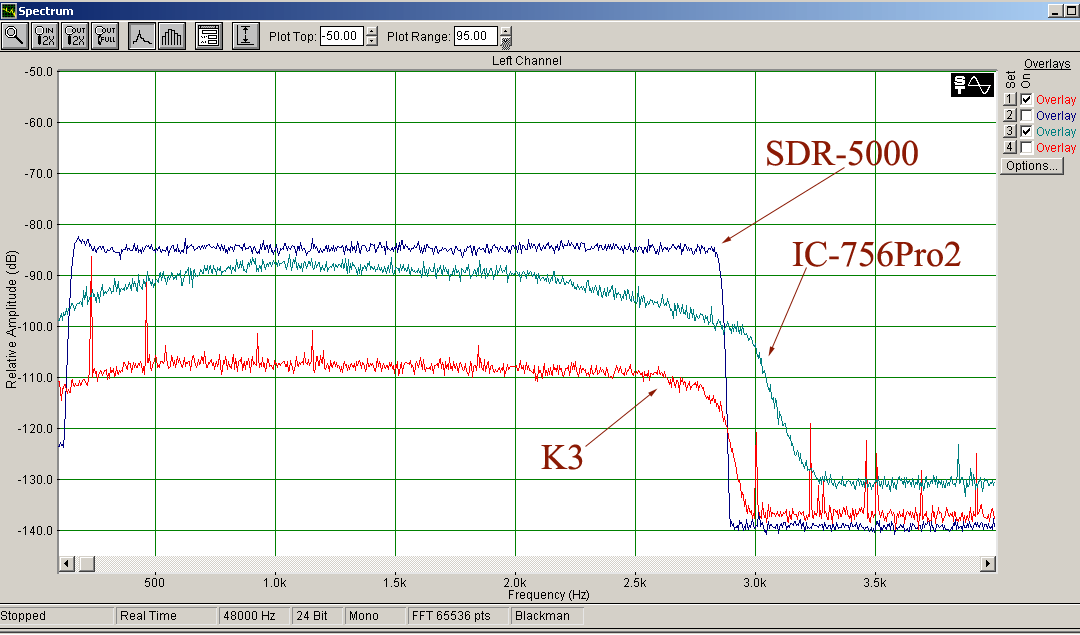Image resolution: width=1080 pixels, height=635 pixels.
Task: Increase Plot Range with the up arrow
Action: pos(506,31)
